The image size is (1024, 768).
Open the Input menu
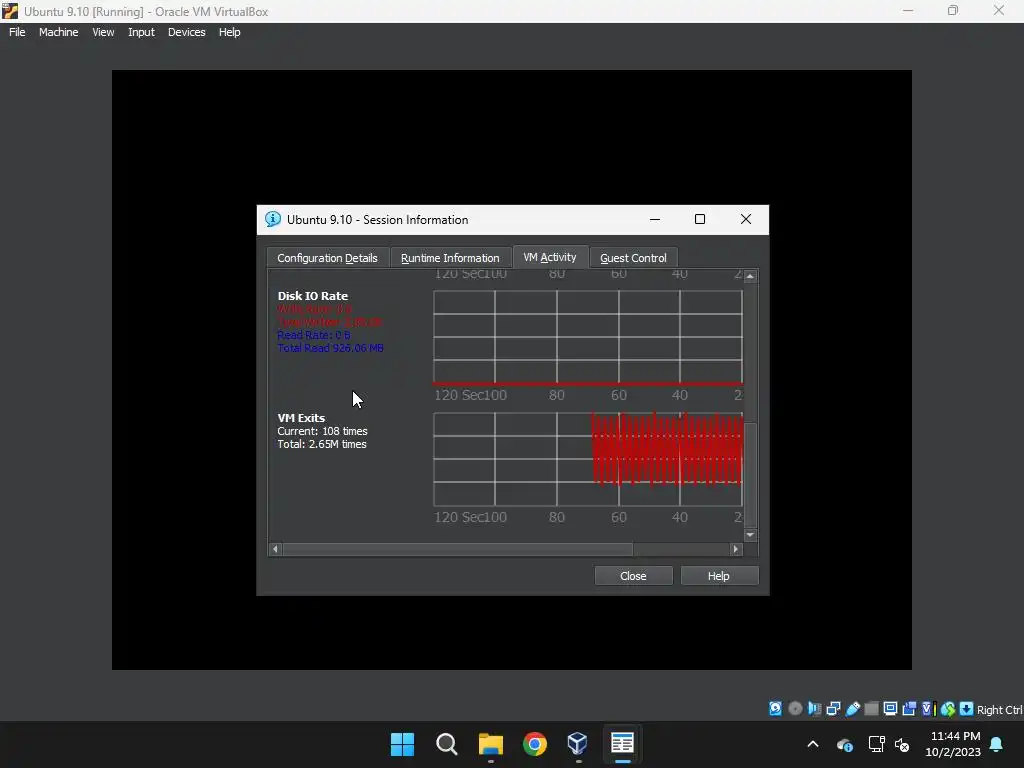point(141,32)
